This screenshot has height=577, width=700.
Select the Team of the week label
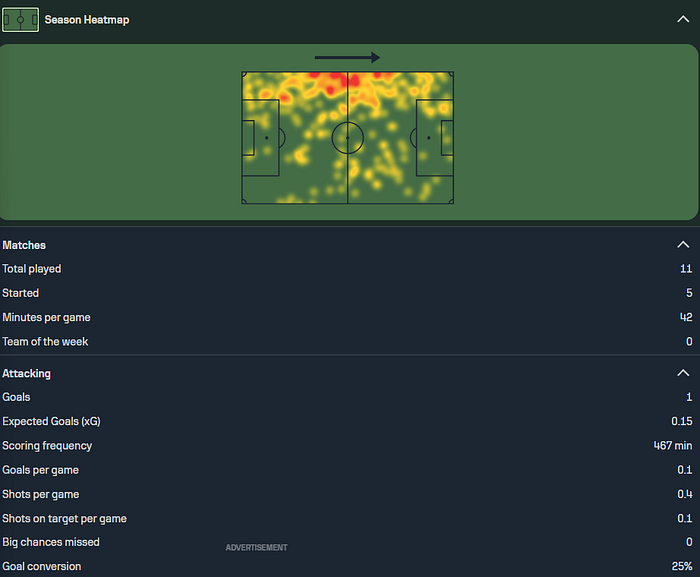pyautogui.click(x=45, y=342)
